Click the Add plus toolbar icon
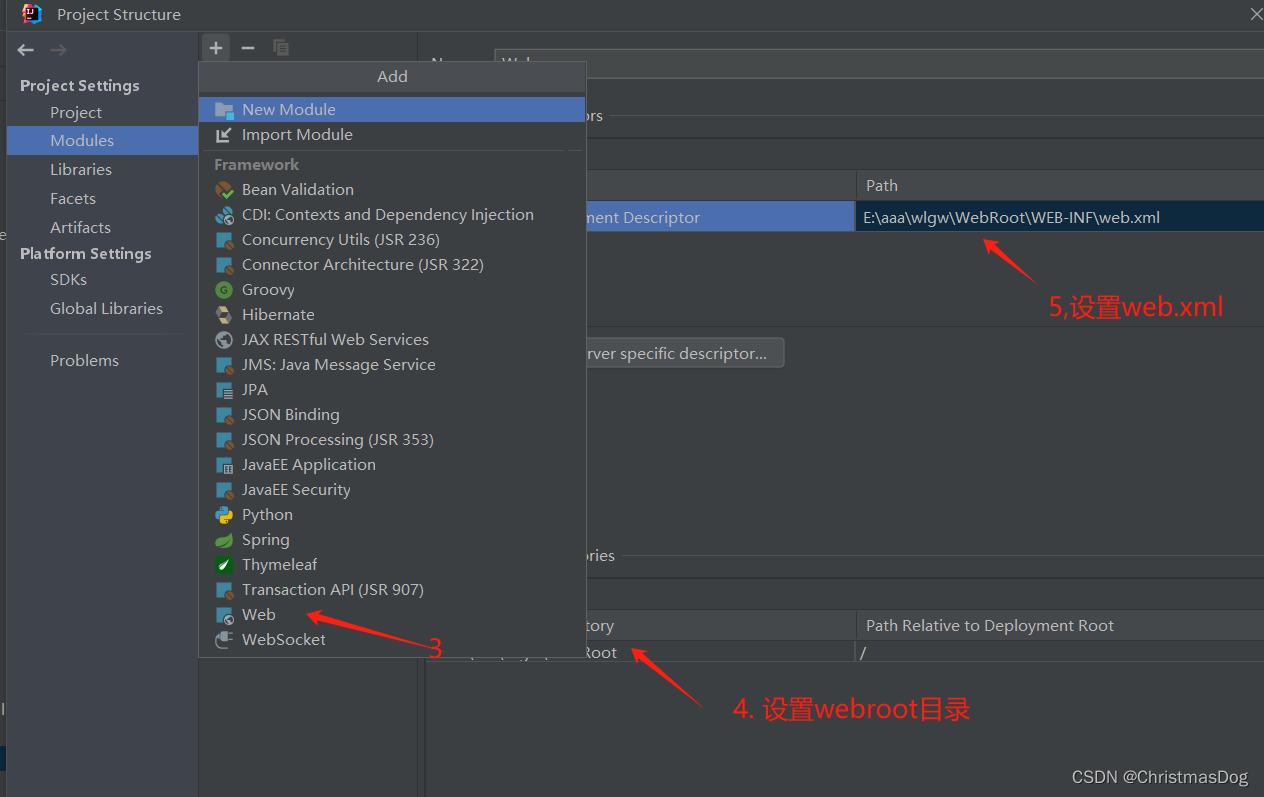This screenshot has width=1264, height=797. (216, 47)
